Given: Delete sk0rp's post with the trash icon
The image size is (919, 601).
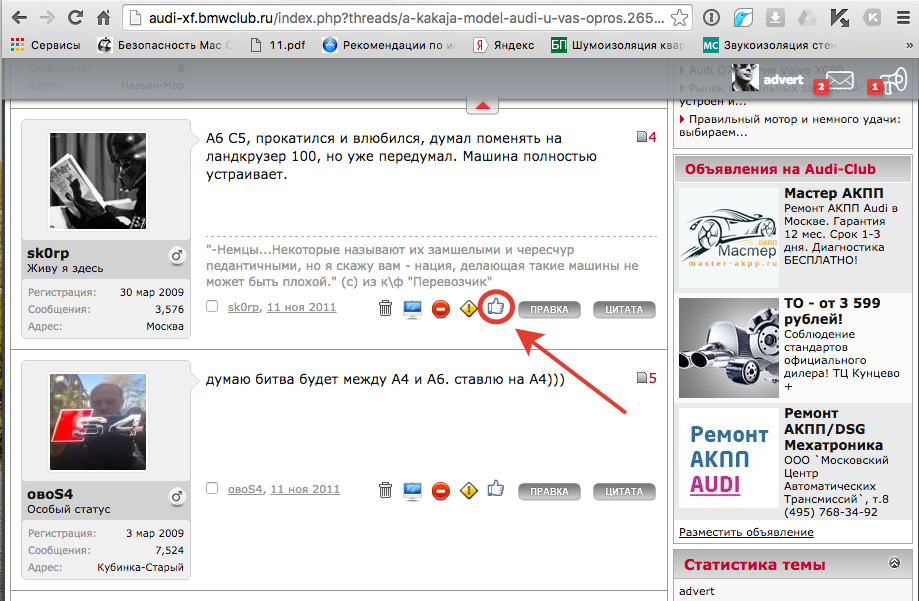Looking at the screenshot, I should pyautogui.click(x=385, y=308).
